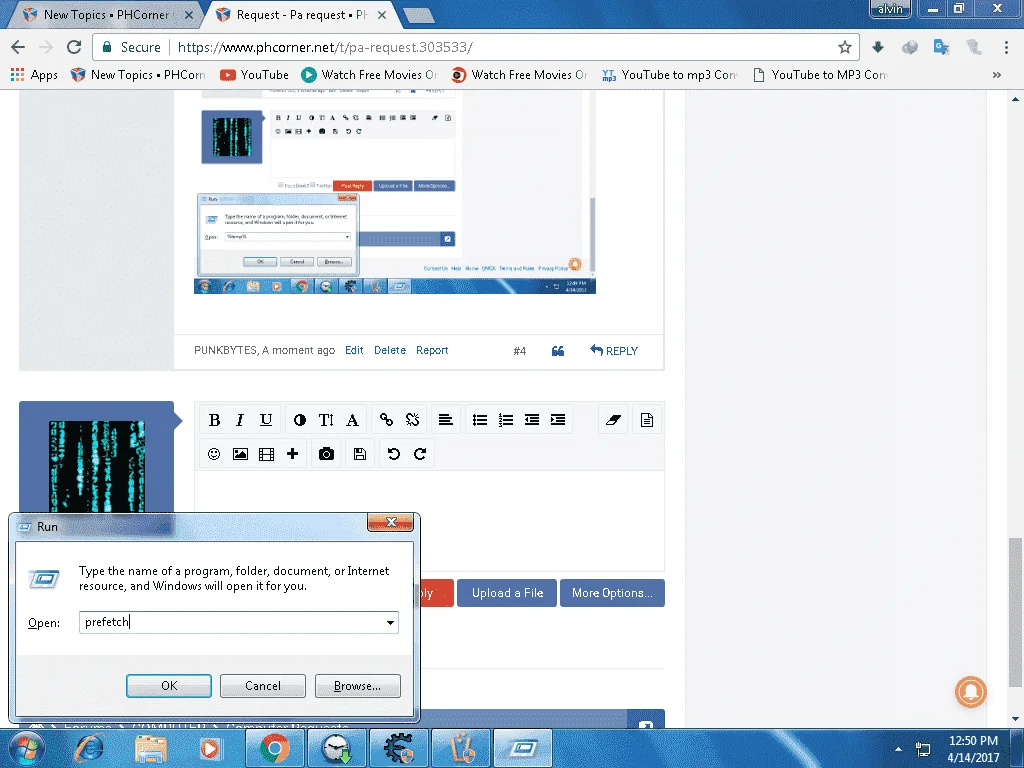Click the Google Translate extension icon
Viewport: 1024px width, 768px height.
click(941, 47)
